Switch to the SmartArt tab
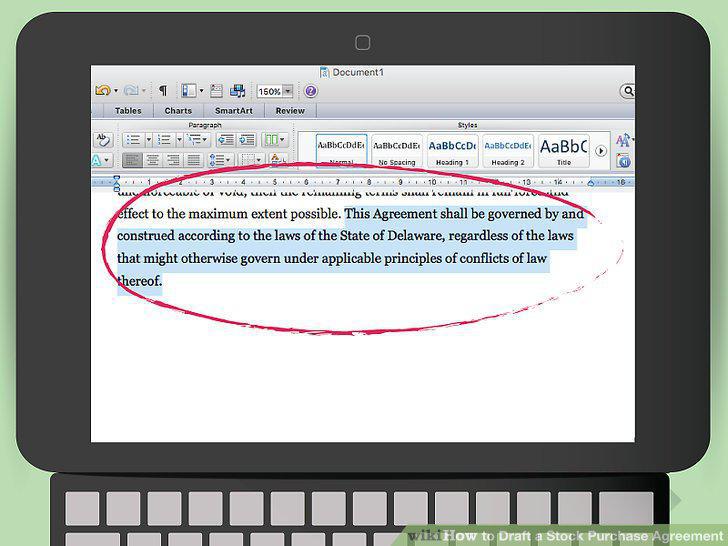Screen dimensions: 728x546 234,111
